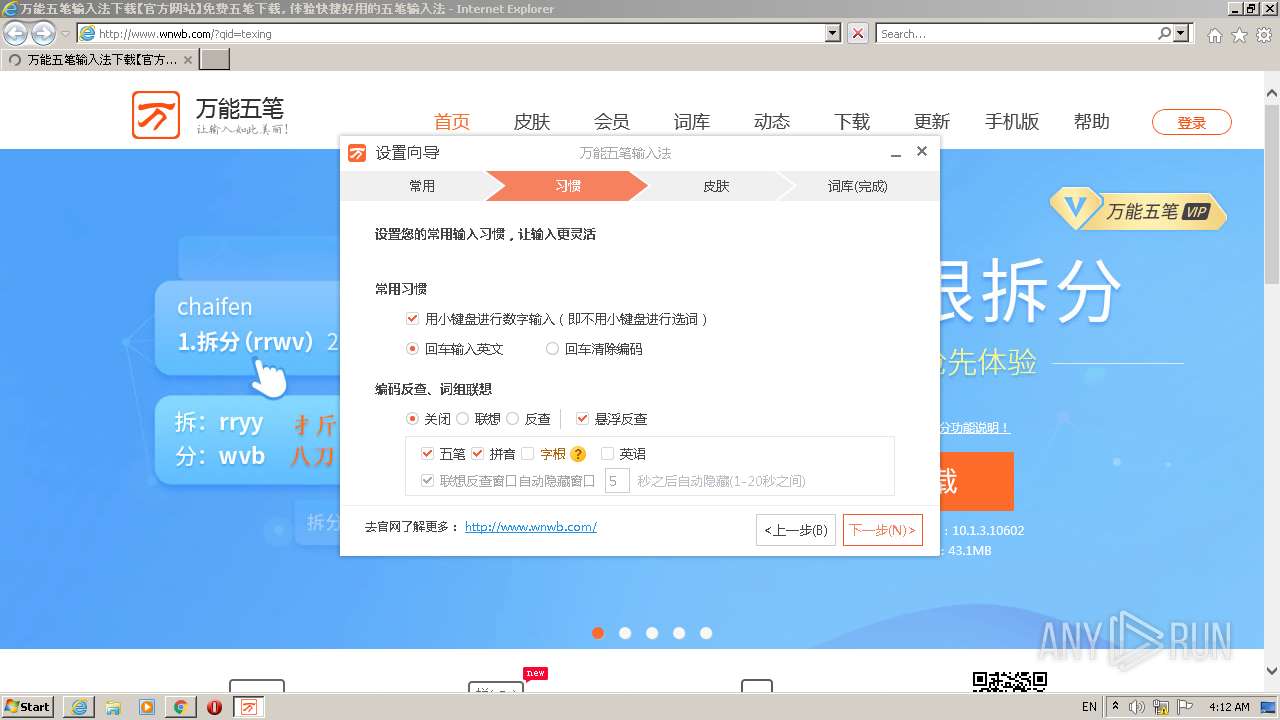Click the 万能五笔 site logo

point(210,115)
